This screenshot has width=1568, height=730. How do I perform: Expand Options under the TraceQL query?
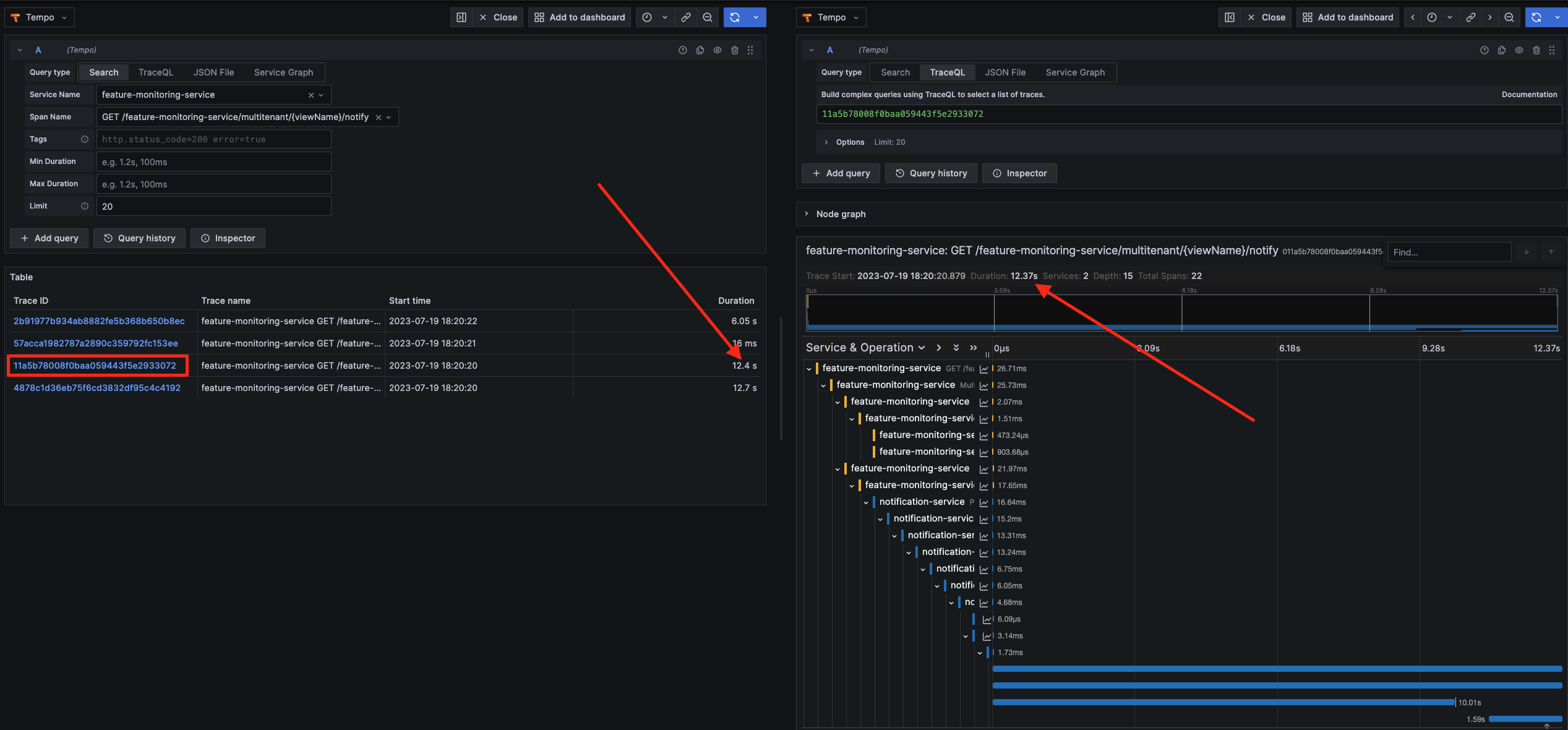pyautogui.click(x=850, y=142)
